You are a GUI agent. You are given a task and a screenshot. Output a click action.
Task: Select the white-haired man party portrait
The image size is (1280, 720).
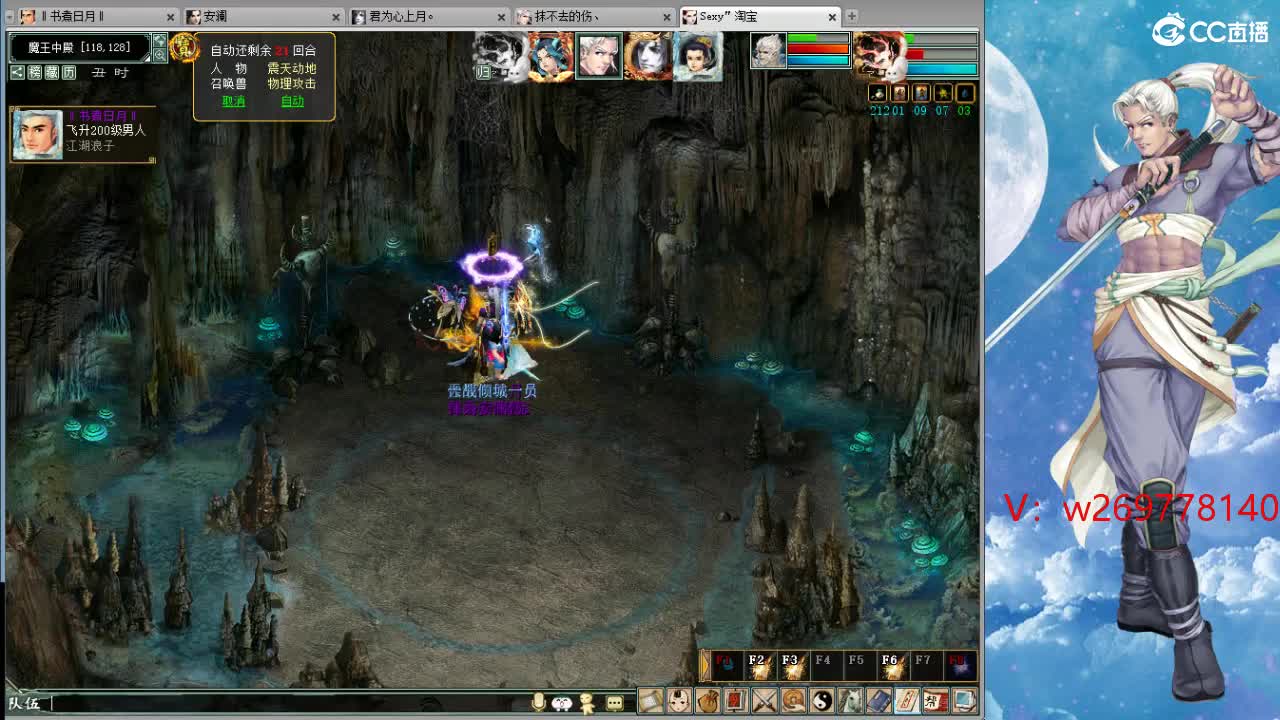(x=599, y=56)
